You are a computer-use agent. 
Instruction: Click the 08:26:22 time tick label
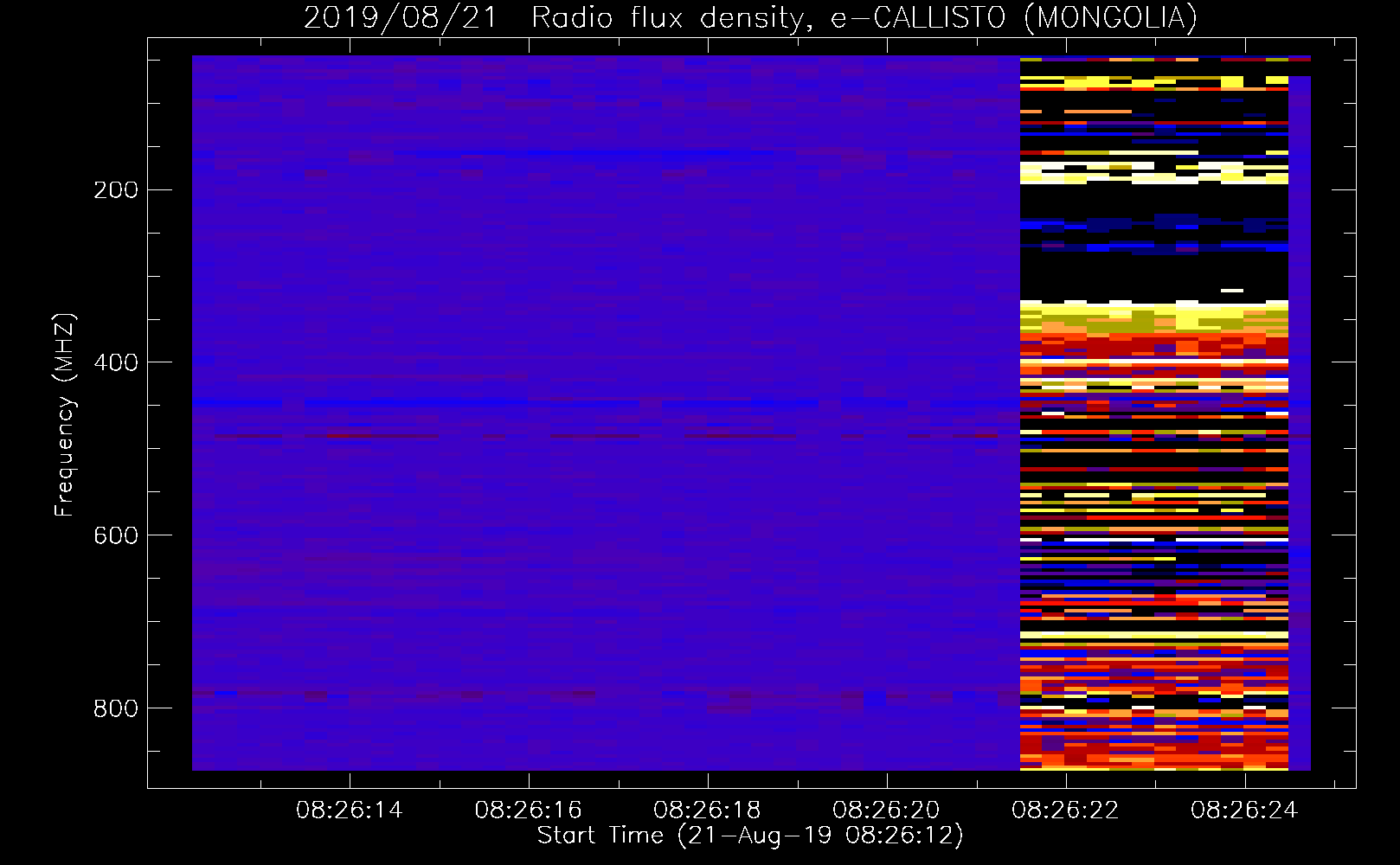[x=1066, y=811]
